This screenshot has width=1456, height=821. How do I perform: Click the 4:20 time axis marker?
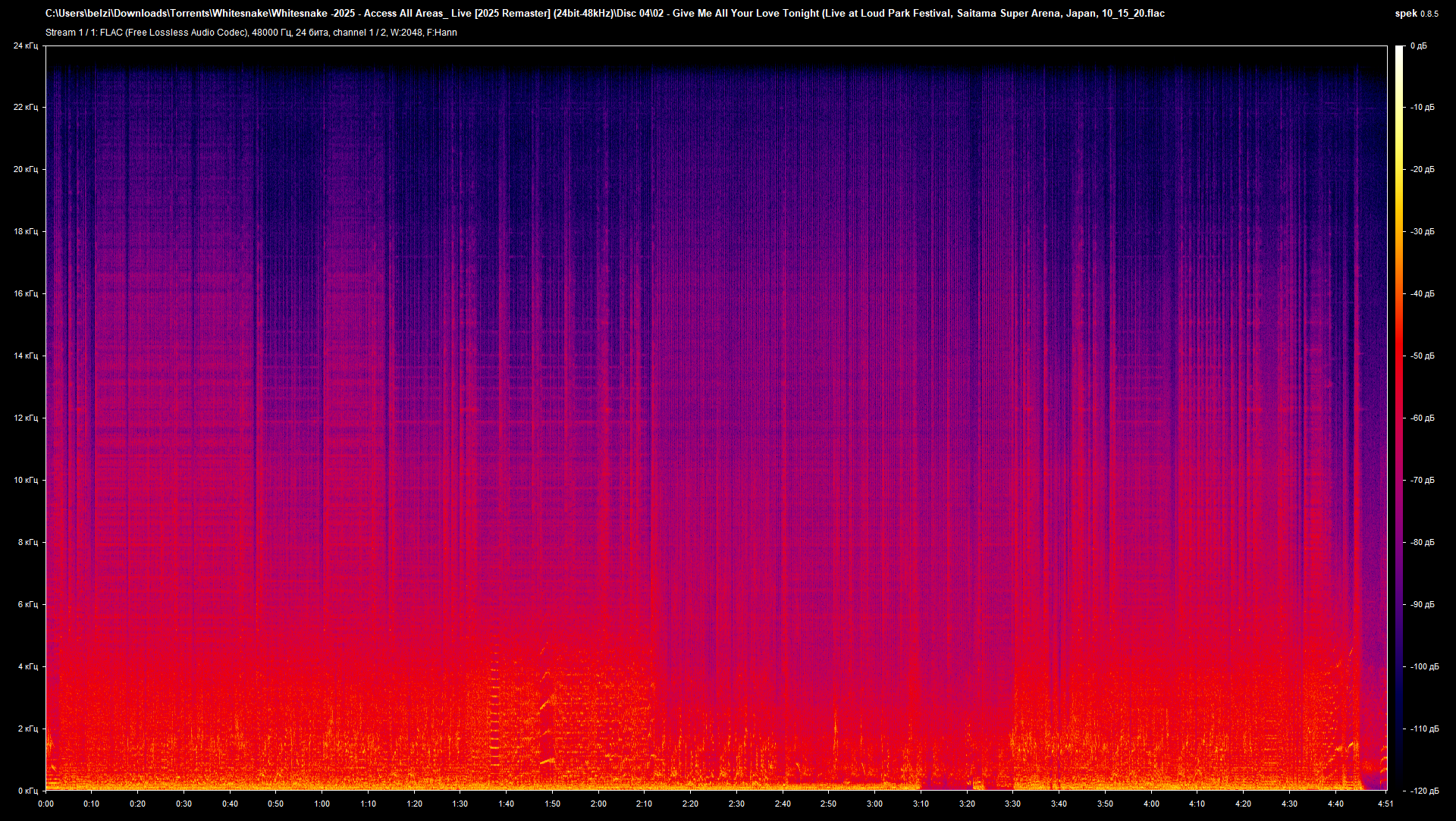pyautogui.click(x=1243, y=804)
